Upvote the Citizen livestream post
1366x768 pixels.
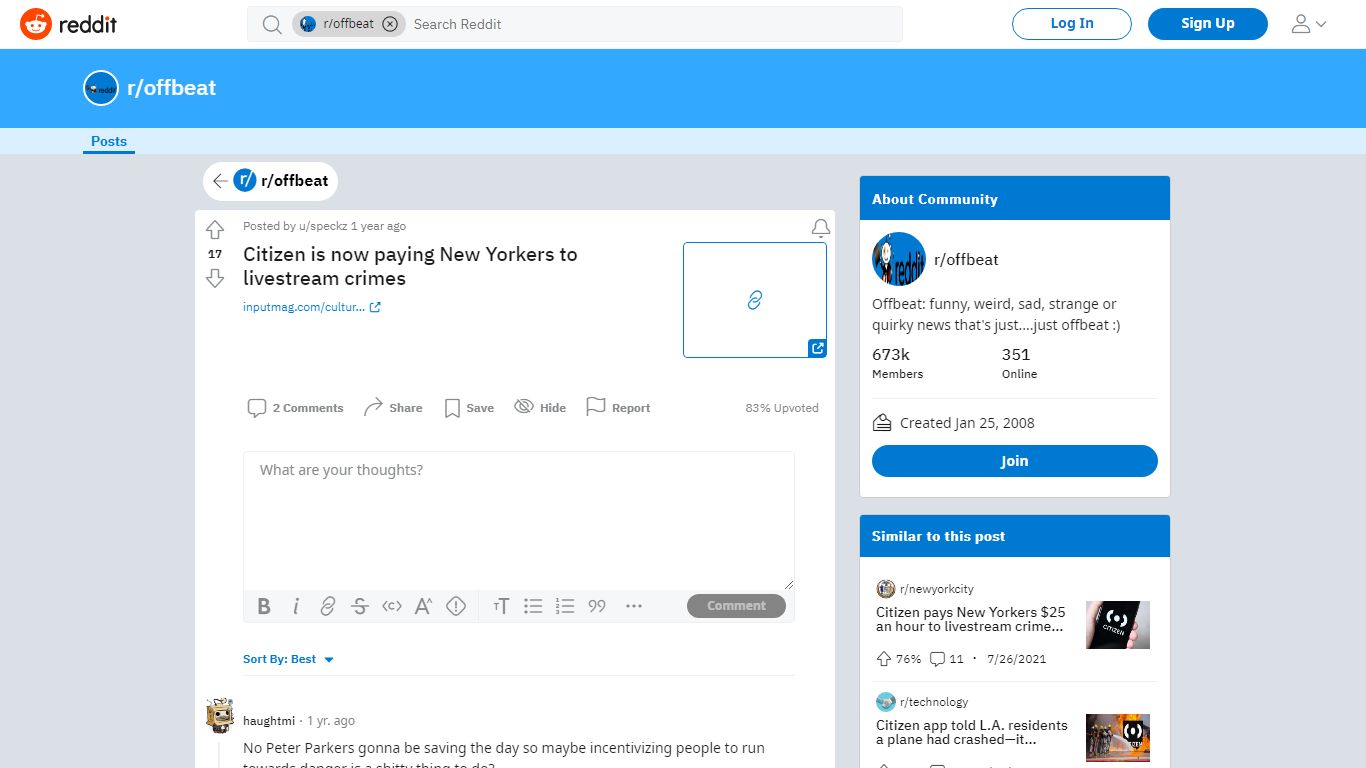pos(215,230)
